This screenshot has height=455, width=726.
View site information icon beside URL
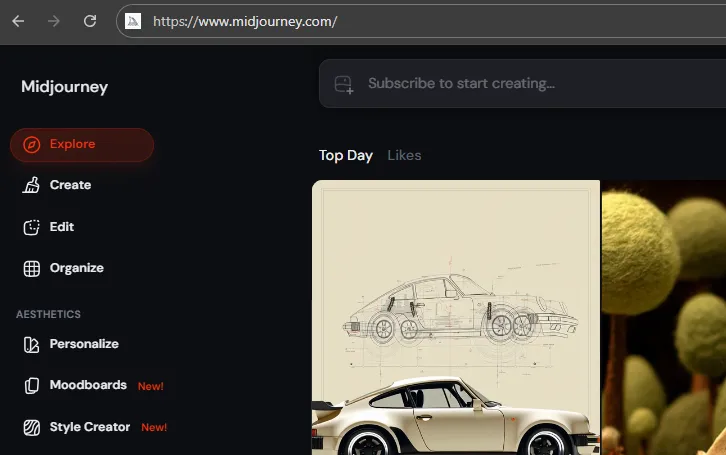pos(133,21)
